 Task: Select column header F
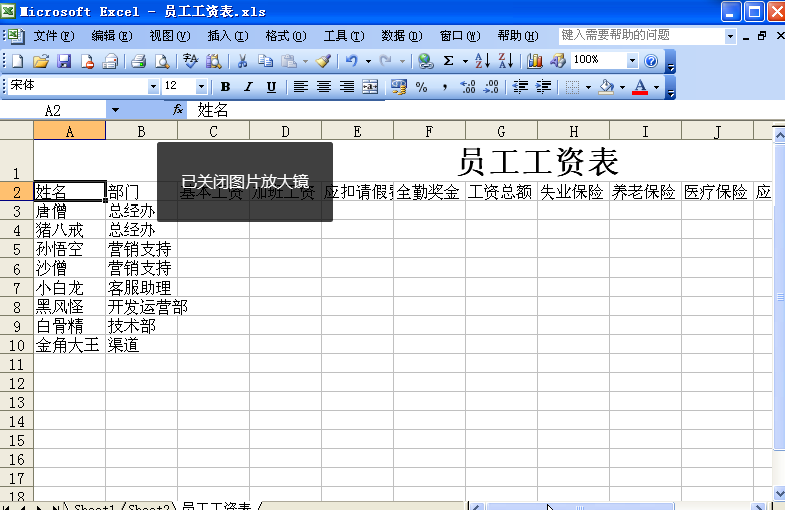click(429, 132)
